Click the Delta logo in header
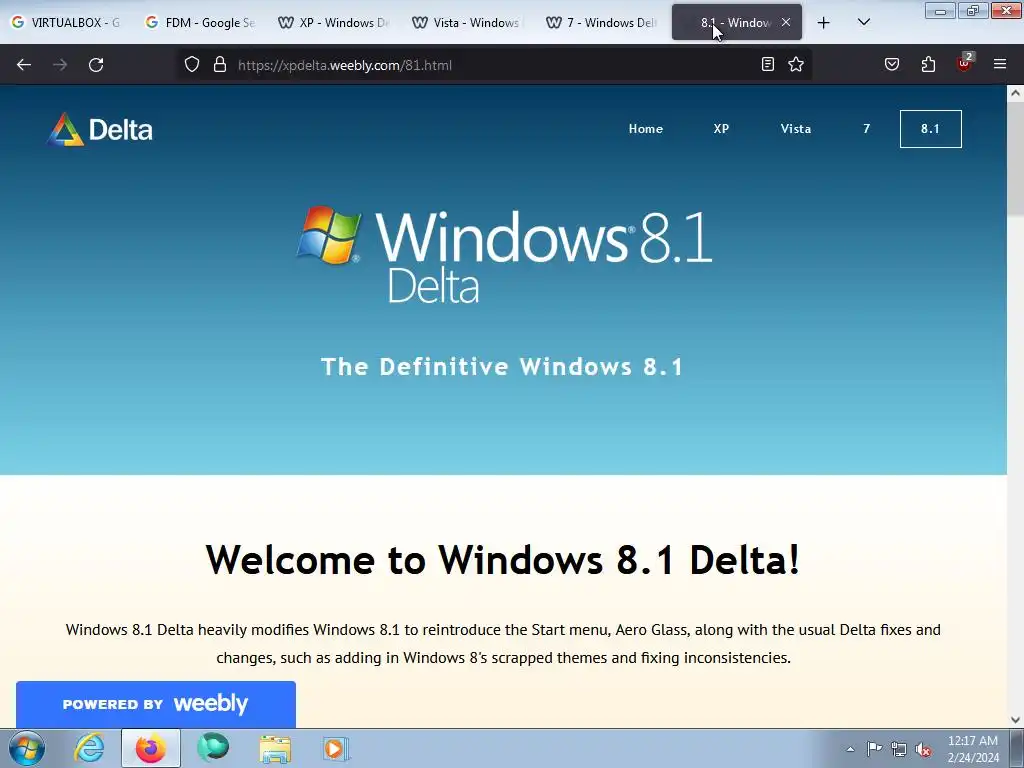Viewport: 1024px width, 768px height. [x=100, y=129]
